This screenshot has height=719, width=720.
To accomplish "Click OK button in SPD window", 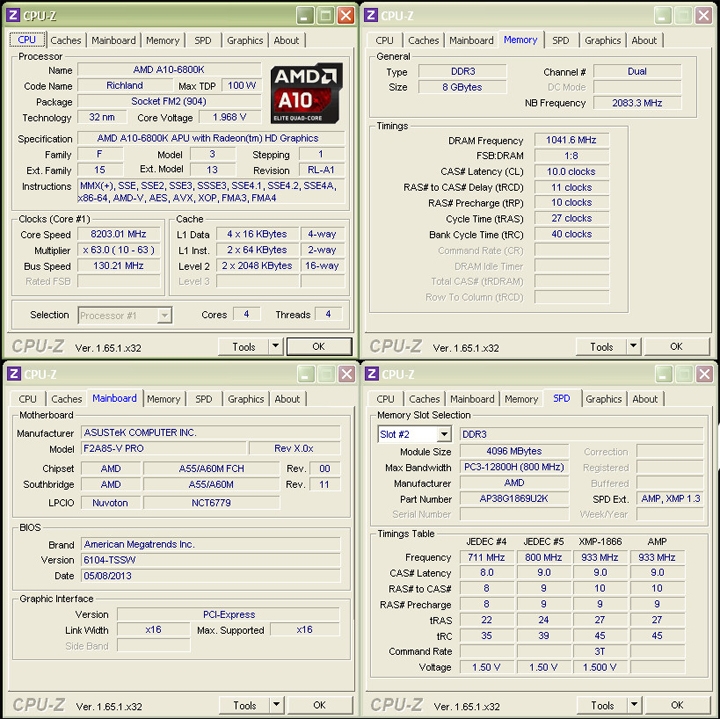I will (677, 705).
